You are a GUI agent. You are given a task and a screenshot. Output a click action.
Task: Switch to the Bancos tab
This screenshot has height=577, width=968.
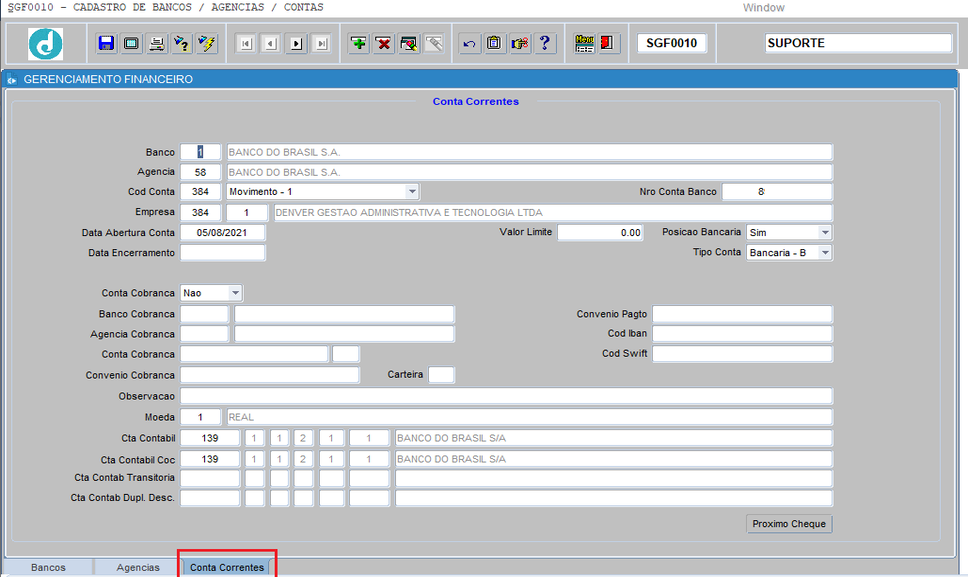coord(48,567)
